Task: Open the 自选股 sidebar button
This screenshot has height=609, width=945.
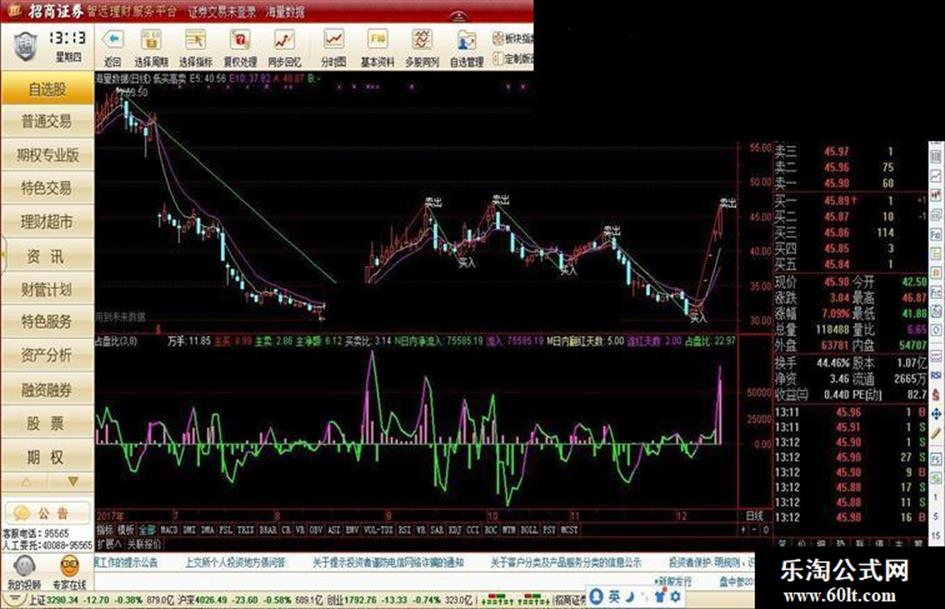Action: tap(47, 89)
